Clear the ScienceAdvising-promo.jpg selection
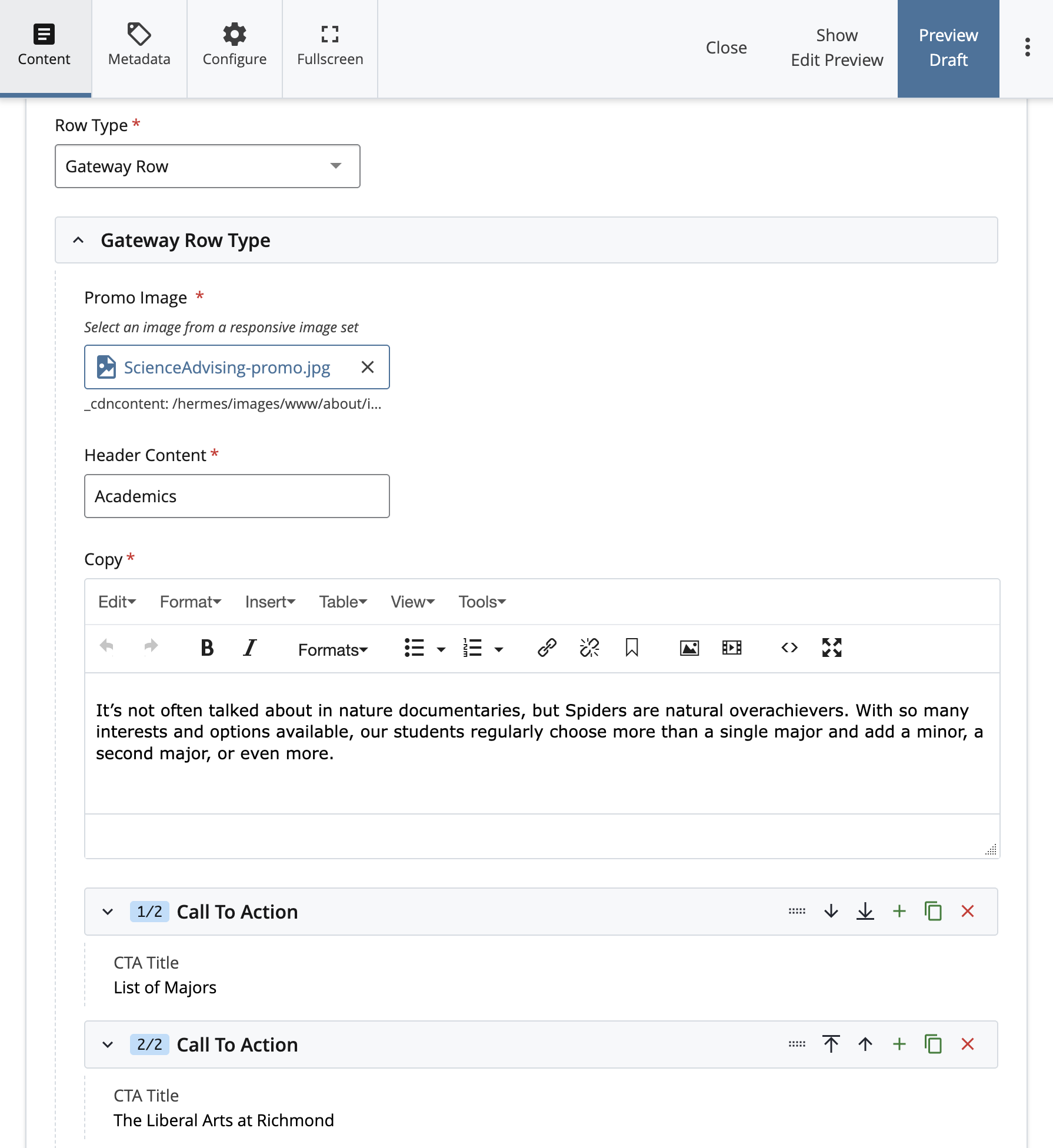The width and height of the screenshot is (1053, 1148). coord(368,367)
